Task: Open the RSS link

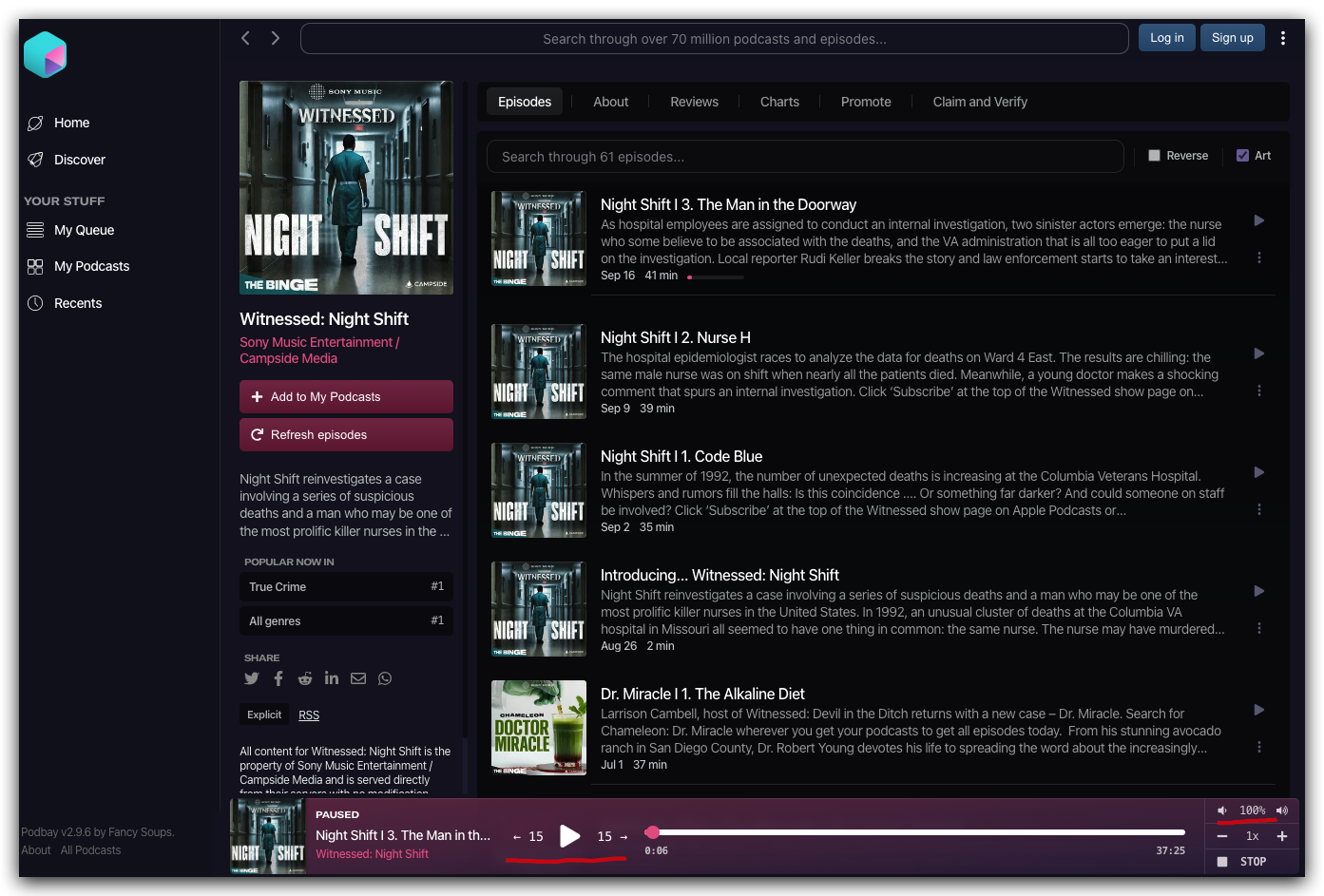Action: (309, 715)
